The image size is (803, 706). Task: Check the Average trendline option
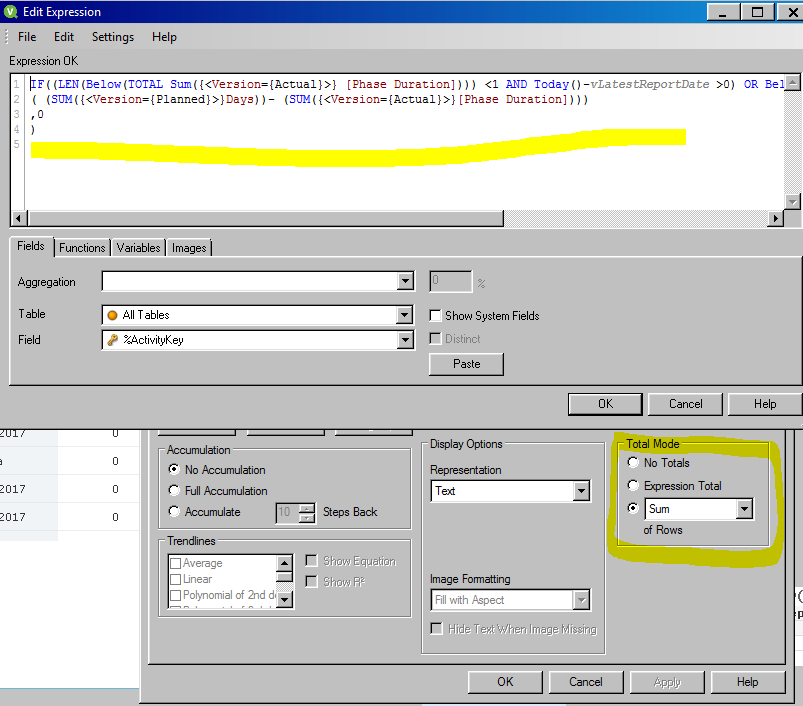coord(176,563)
